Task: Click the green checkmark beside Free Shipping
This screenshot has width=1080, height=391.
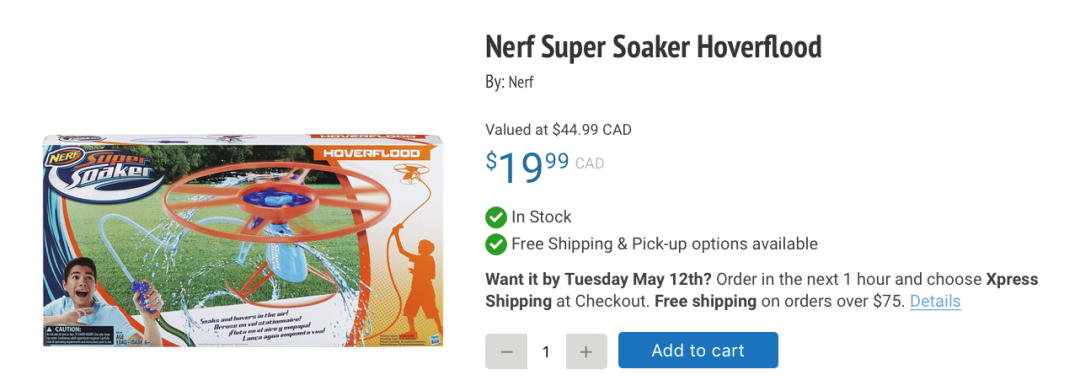Action: (x=496, y=244)
